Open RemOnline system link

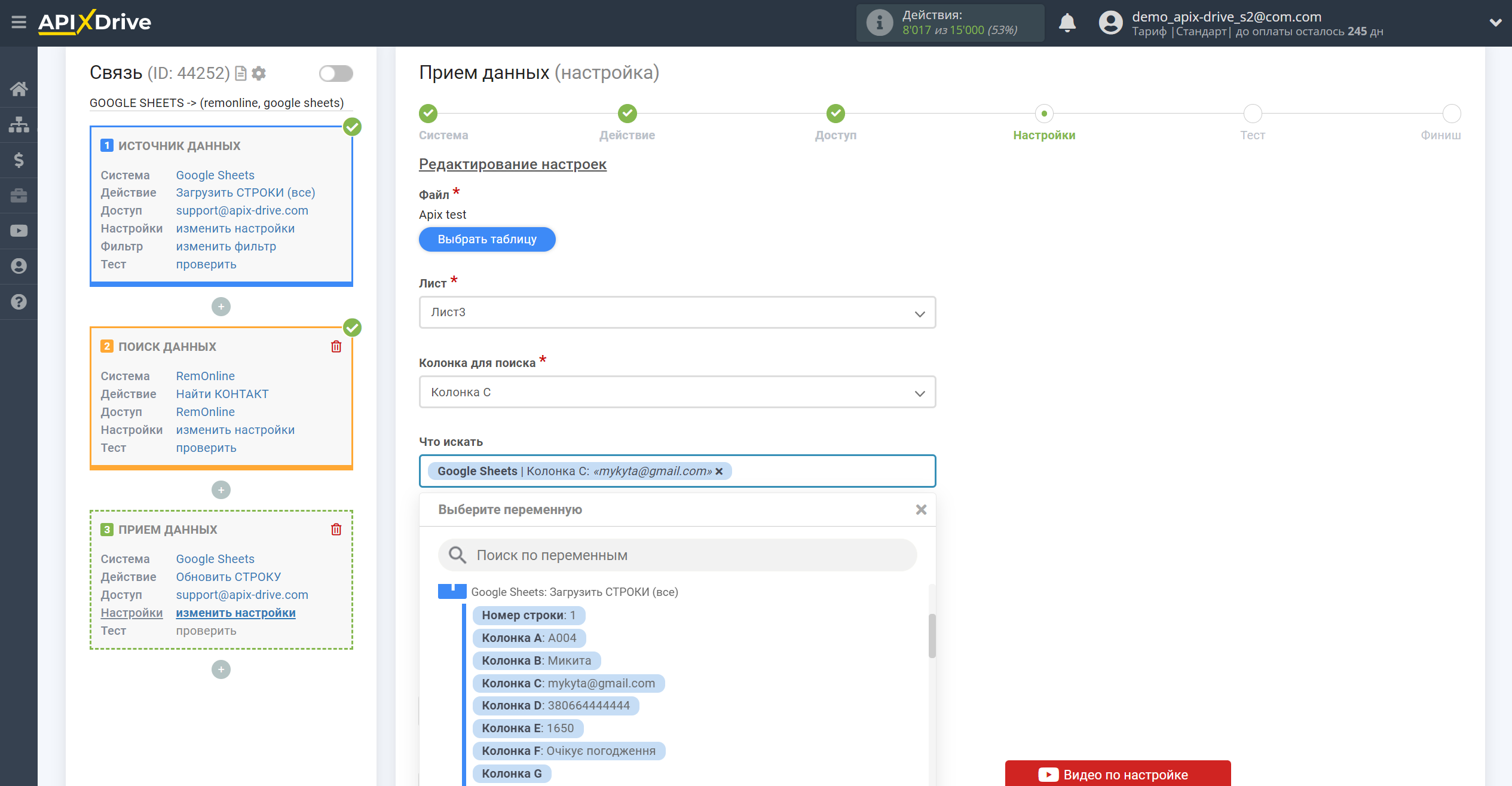coord(205,377)
